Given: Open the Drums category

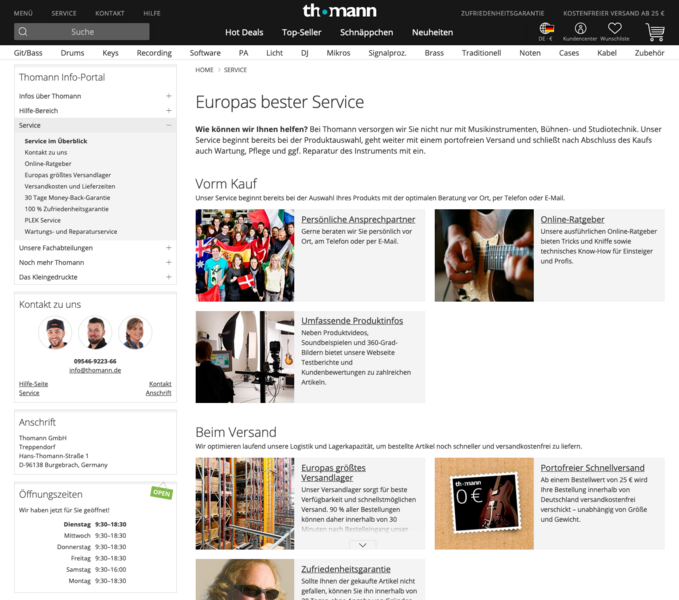Looking at the screenshot, I should 72,53.
